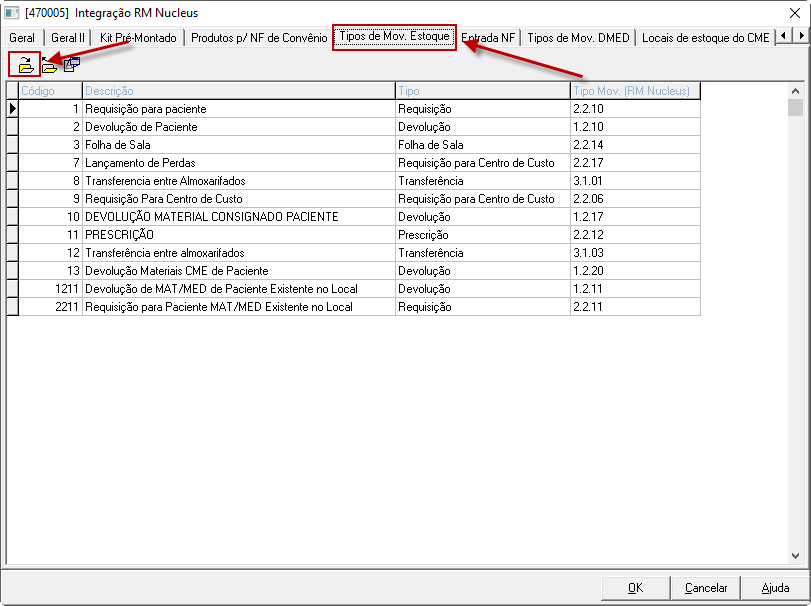Image resolution: width=811 pixels, height=606 pixels.
Task: Select the Tipos de Mov. Estoque tab
Action: (x=394, y=37)
